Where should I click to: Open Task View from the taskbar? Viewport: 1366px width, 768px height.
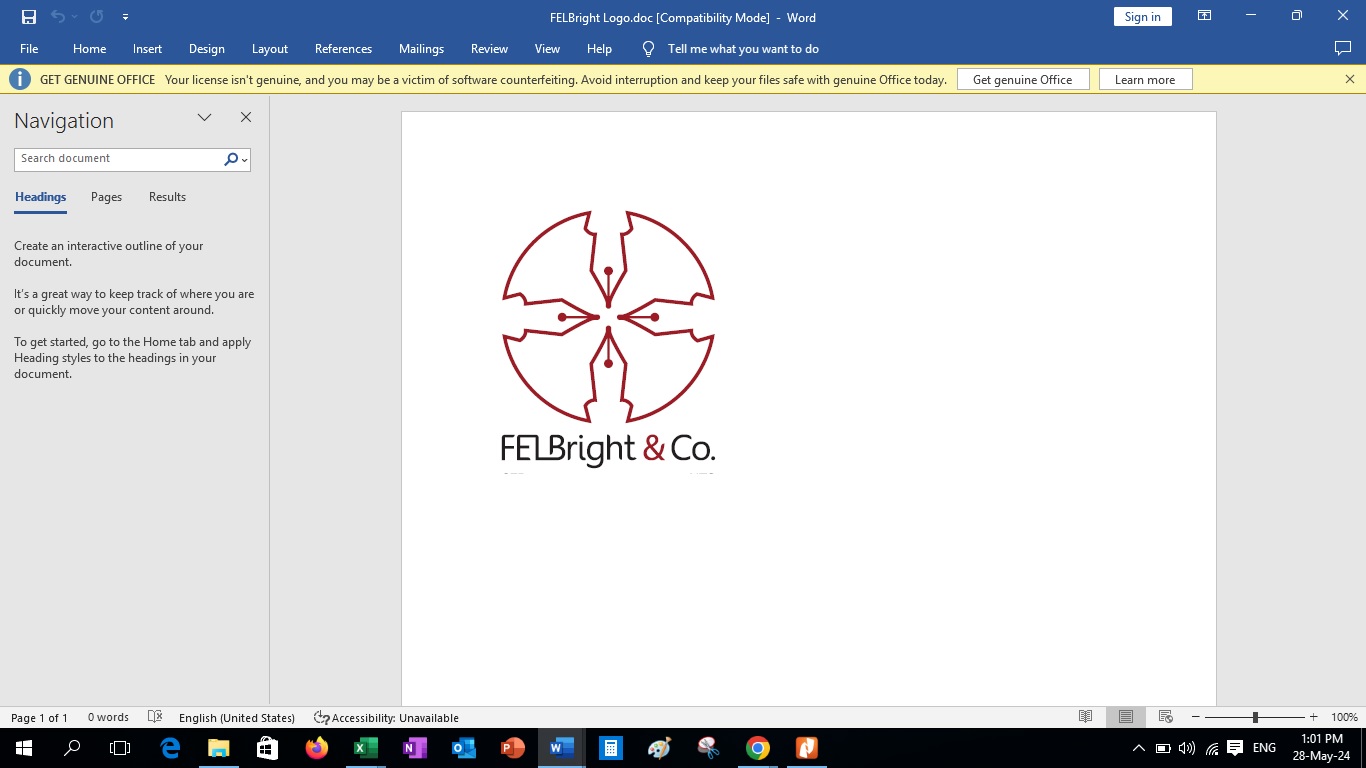(120, 748)
